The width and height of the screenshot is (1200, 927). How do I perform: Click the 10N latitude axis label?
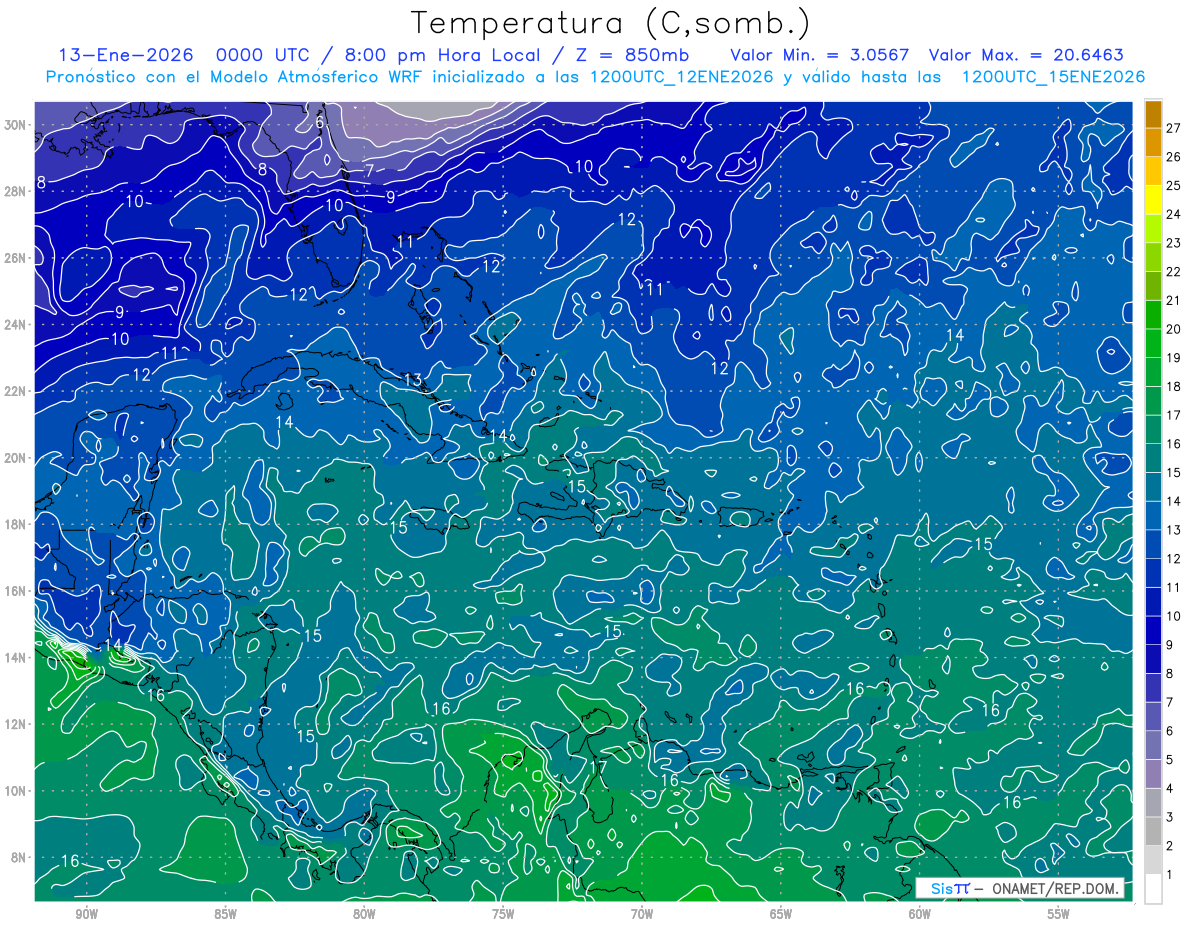(x=16, y=791)
